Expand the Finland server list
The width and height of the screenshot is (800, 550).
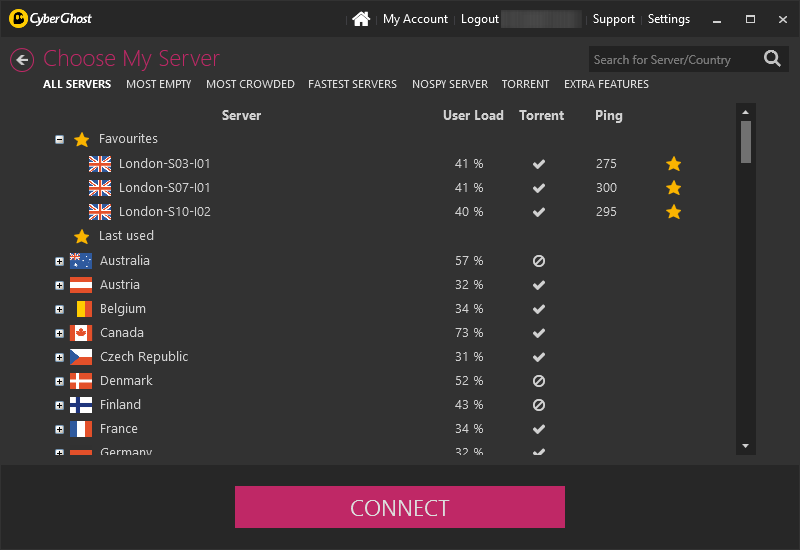[60, 405]
